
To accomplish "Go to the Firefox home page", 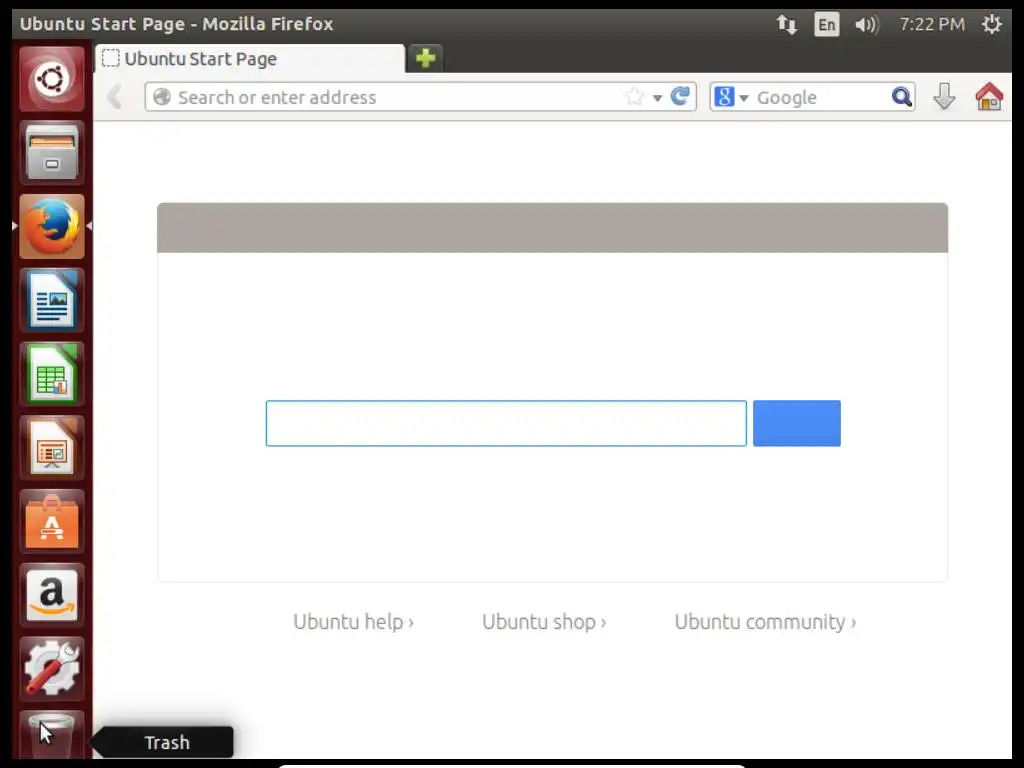I will pos(989,97).
